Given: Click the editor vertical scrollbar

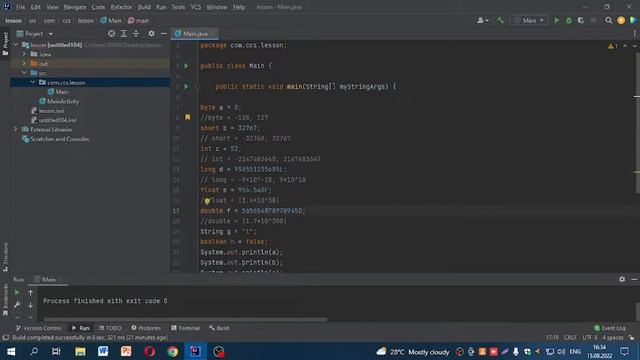Looking at the screenshot, I should 637,122.
